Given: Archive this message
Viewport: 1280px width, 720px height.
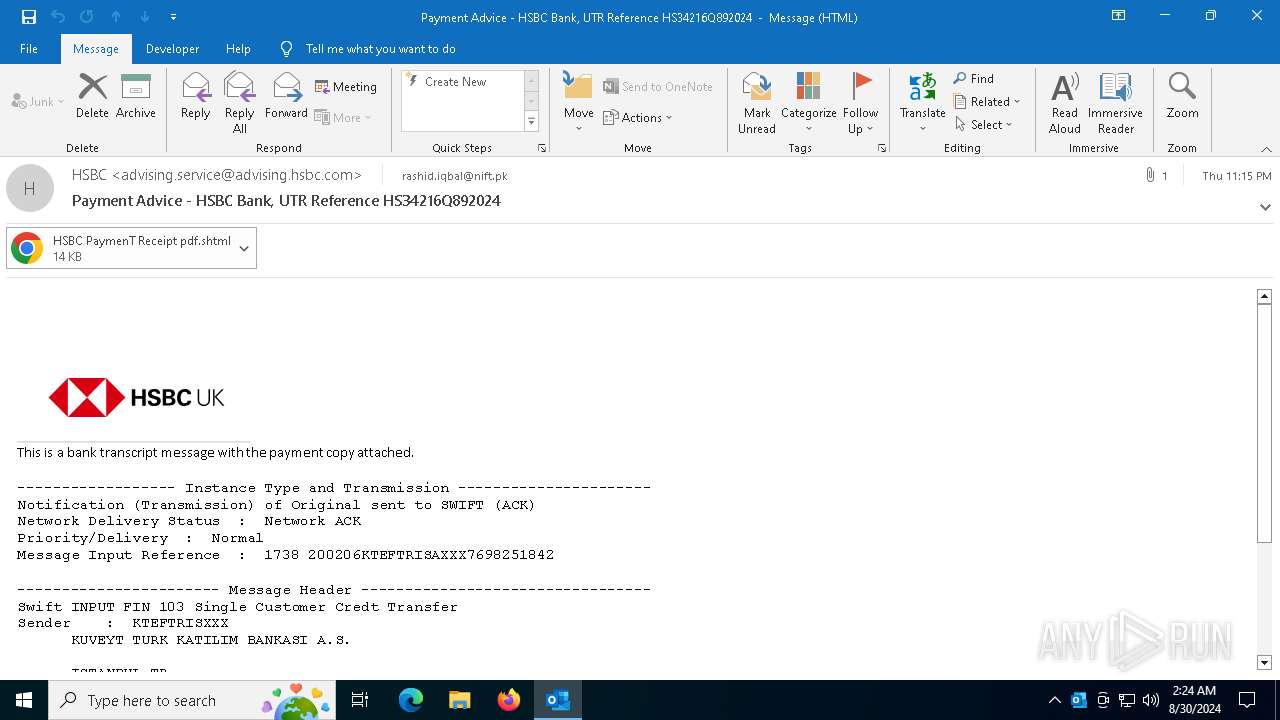Looking at the screenshot, I should point(136,96).
